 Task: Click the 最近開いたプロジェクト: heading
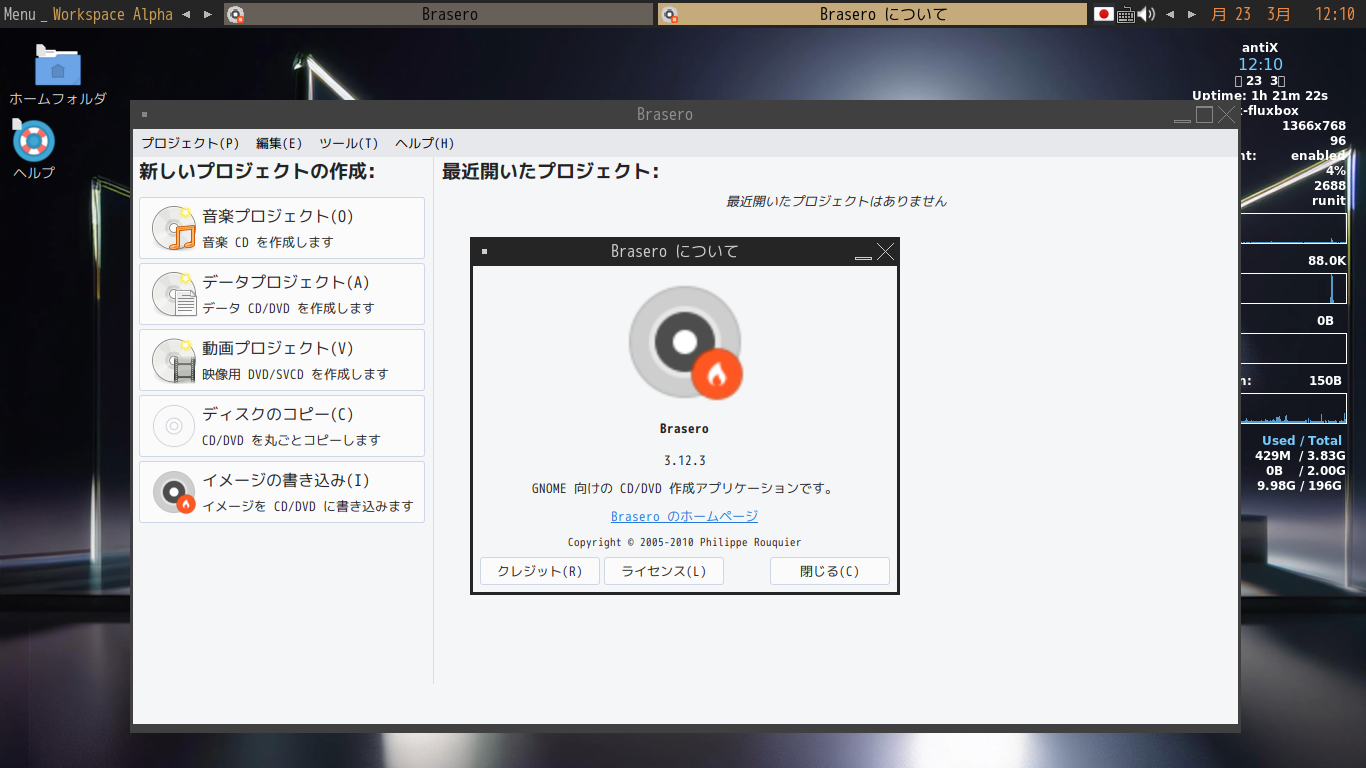[551, 171]
